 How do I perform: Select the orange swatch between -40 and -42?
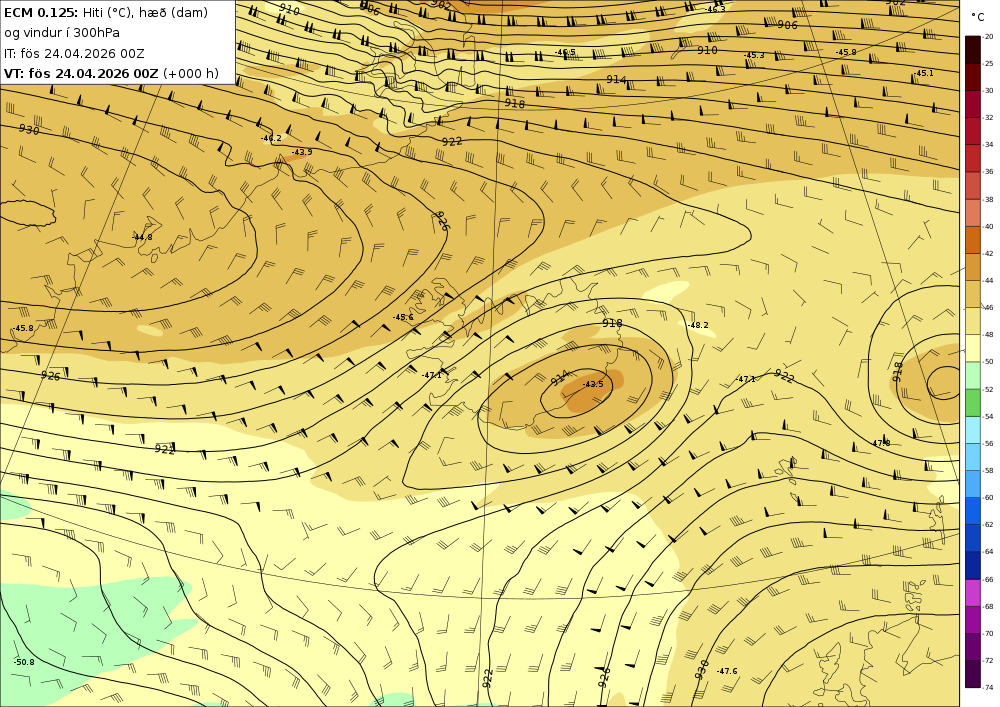tap(973, 240)
